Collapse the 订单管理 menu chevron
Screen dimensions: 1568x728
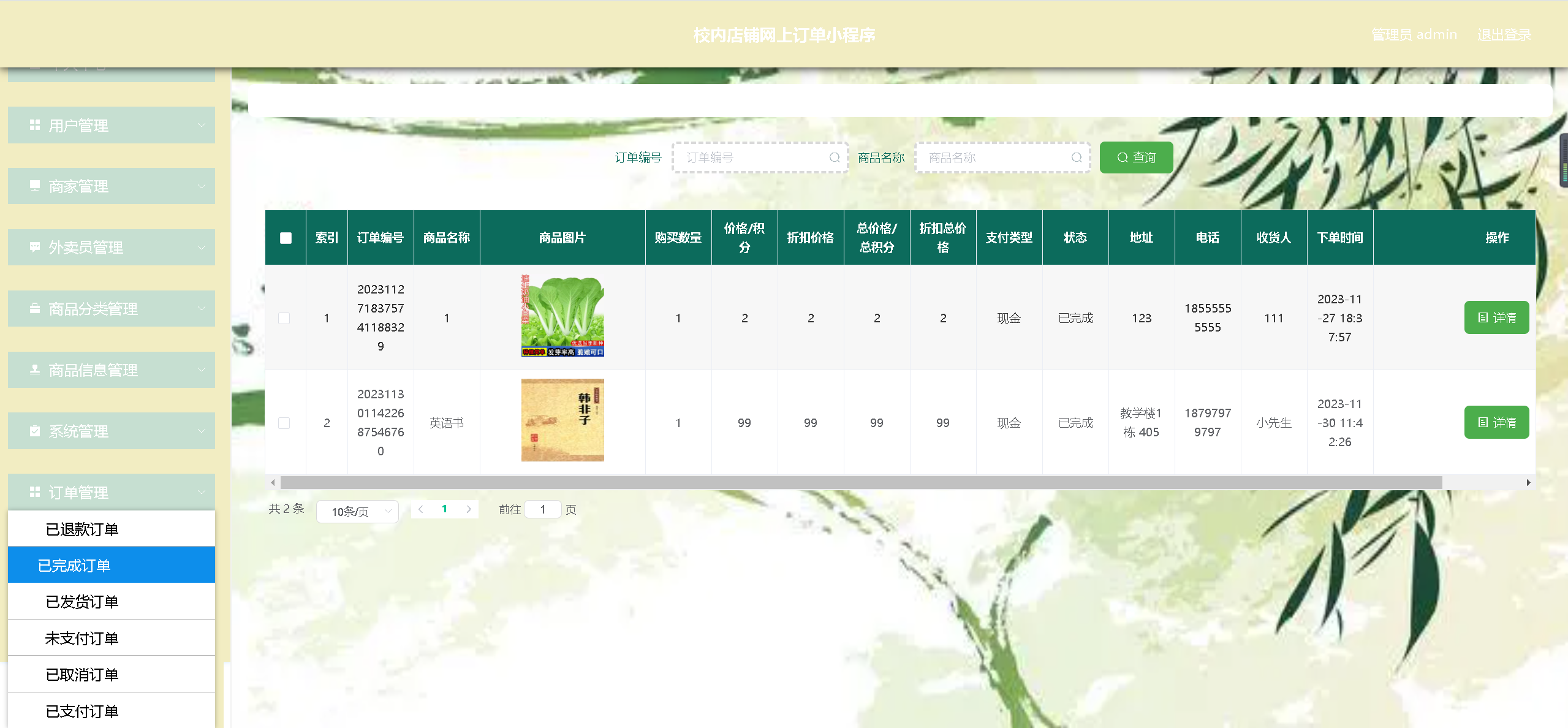coord(201,492)
